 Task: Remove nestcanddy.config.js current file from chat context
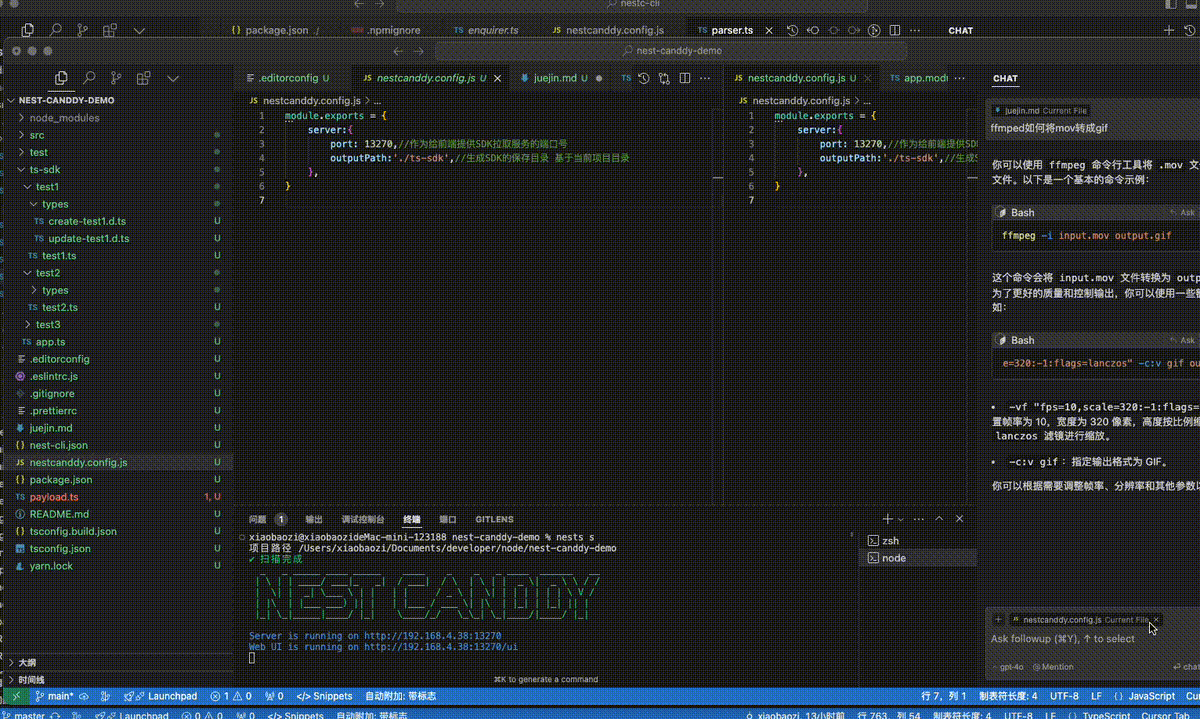tap(1156, 620)
